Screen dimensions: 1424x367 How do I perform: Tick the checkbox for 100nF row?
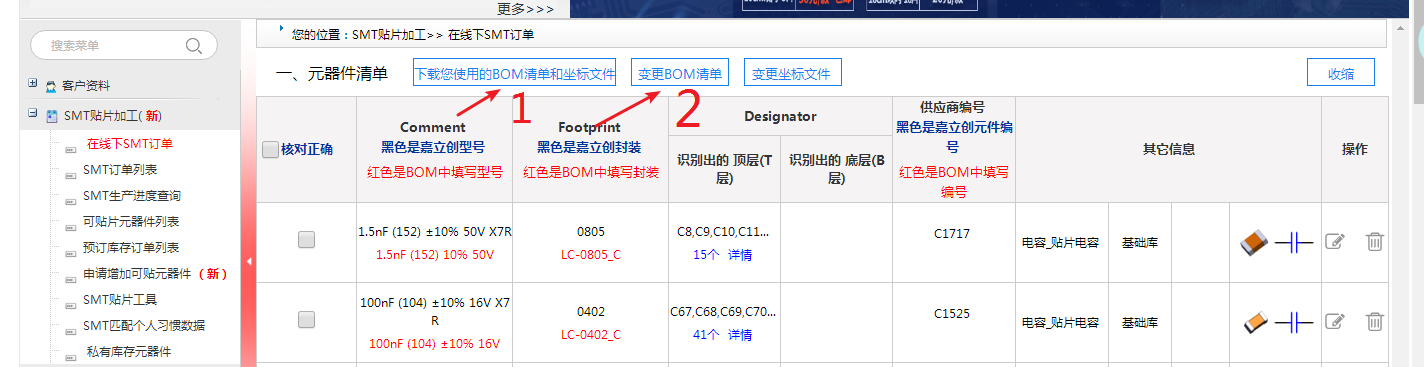coord(306,320)
